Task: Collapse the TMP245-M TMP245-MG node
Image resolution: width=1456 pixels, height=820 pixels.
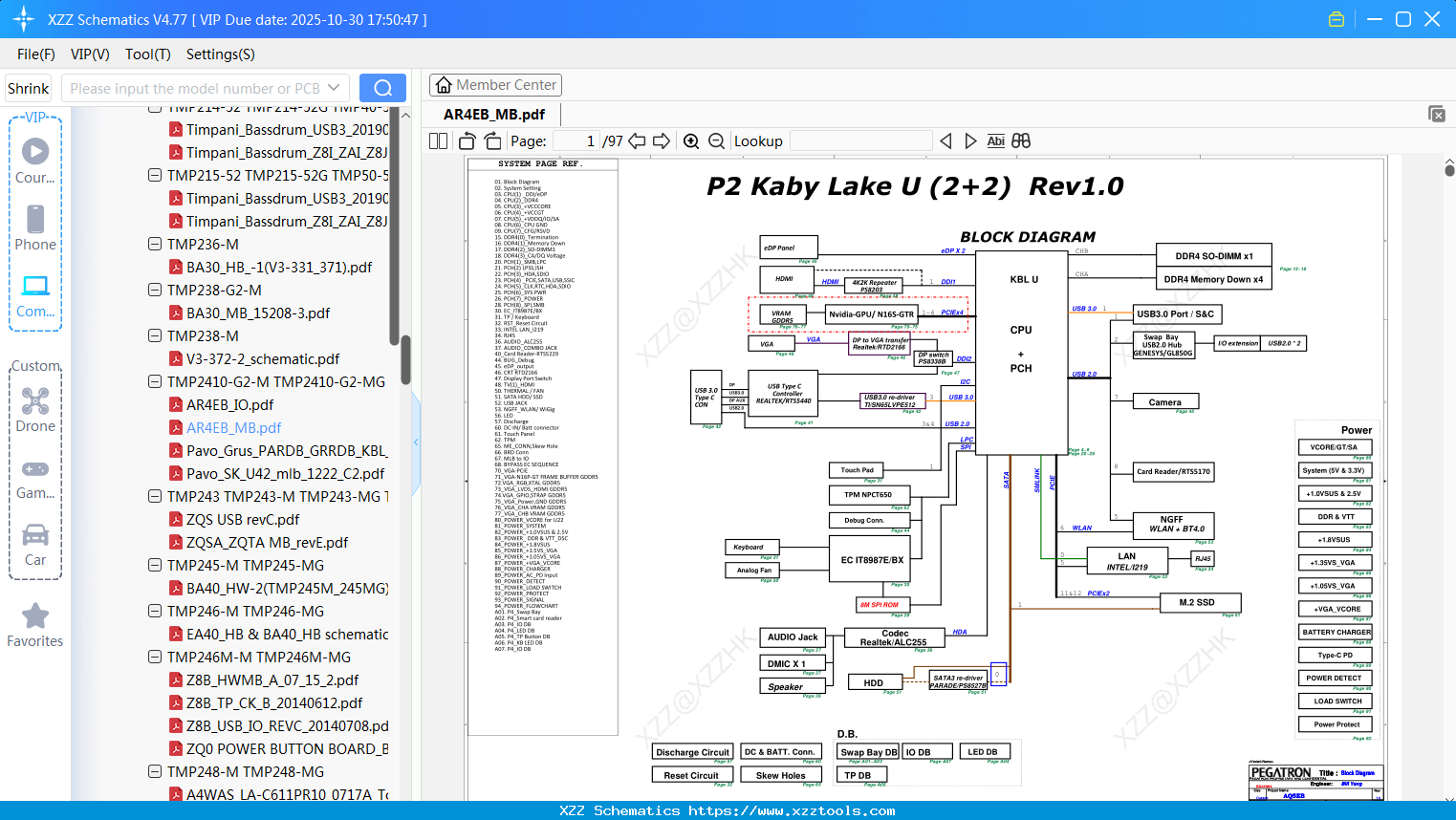Action: tap(155, 566)
